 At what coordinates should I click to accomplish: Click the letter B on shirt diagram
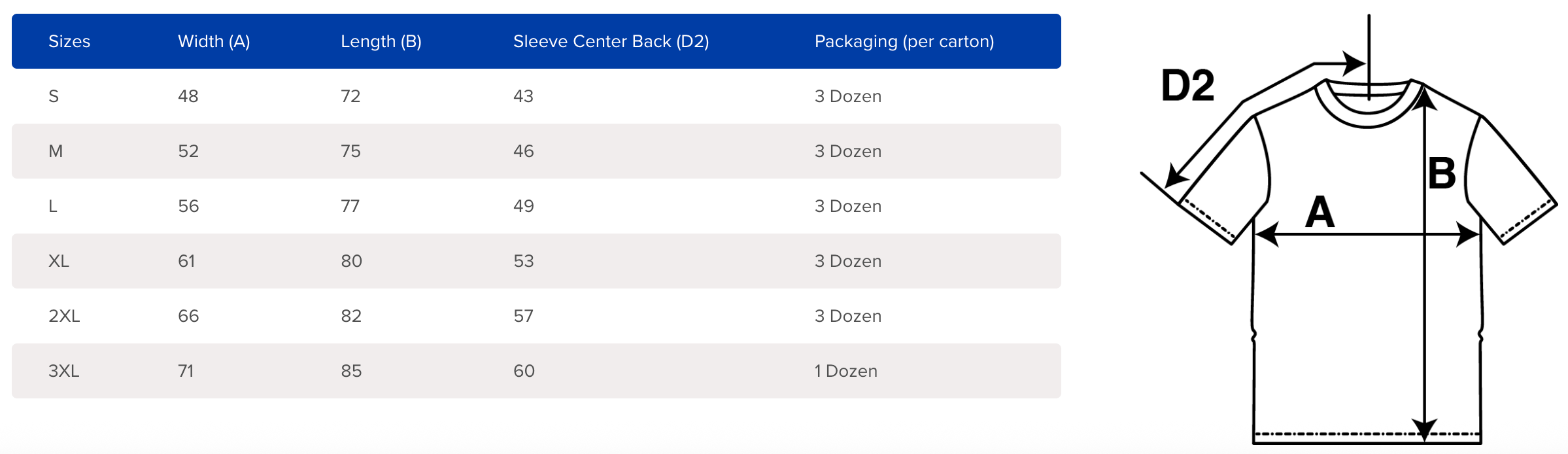click(1441, 173)
